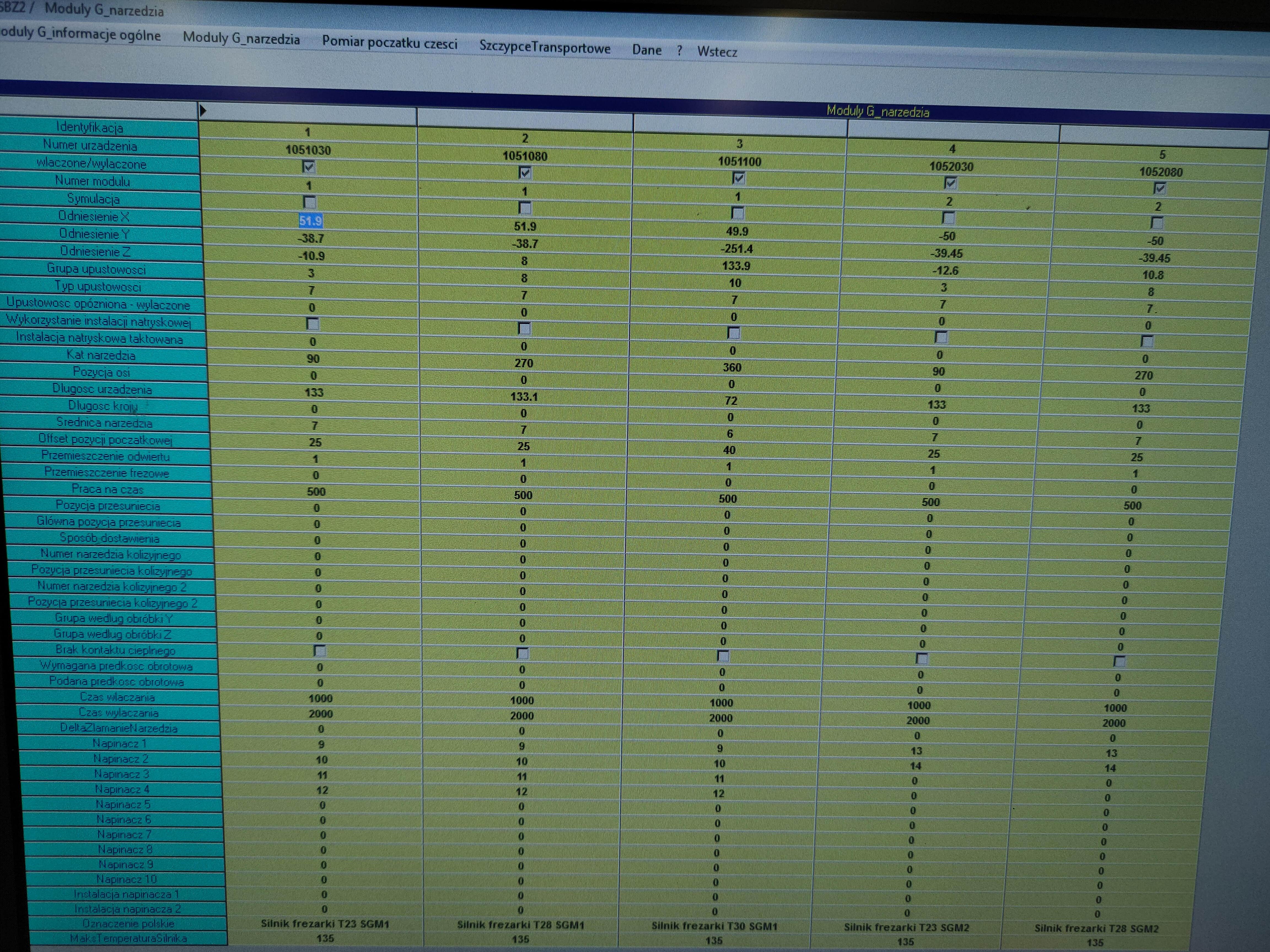Open the Moduly G_narzedzia menu

241,39
